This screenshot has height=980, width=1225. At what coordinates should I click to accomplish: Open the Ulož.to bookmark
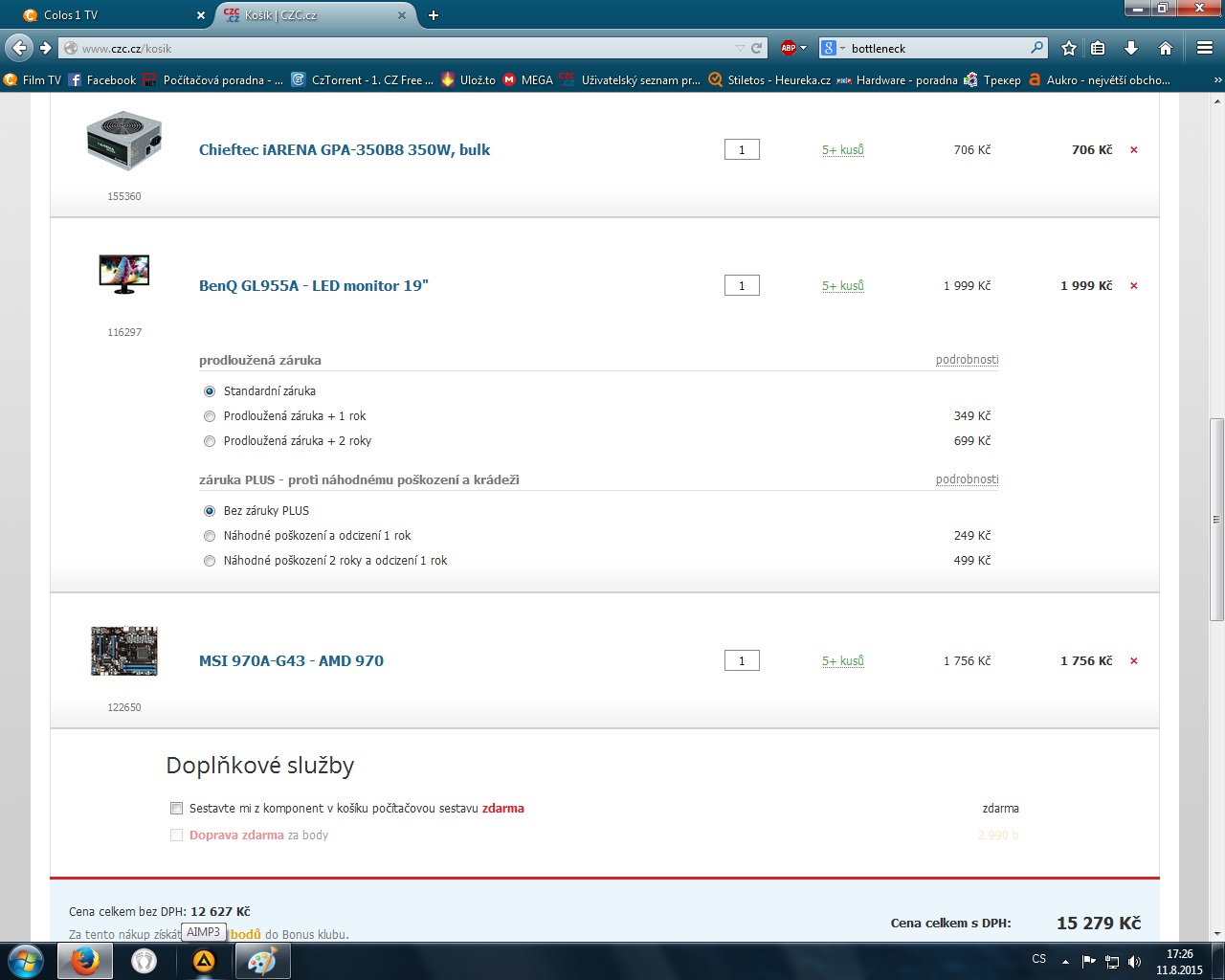(x=468, y=80)
